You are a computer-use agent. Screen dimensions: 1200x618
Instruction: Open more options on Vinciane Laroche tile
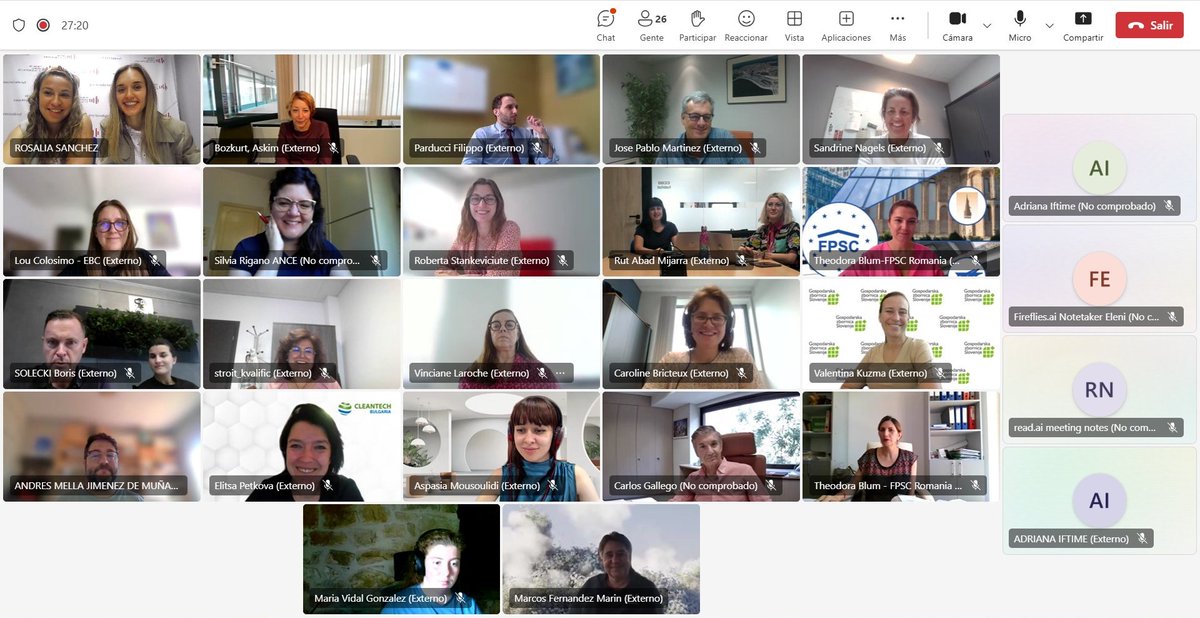pos(560,373)
